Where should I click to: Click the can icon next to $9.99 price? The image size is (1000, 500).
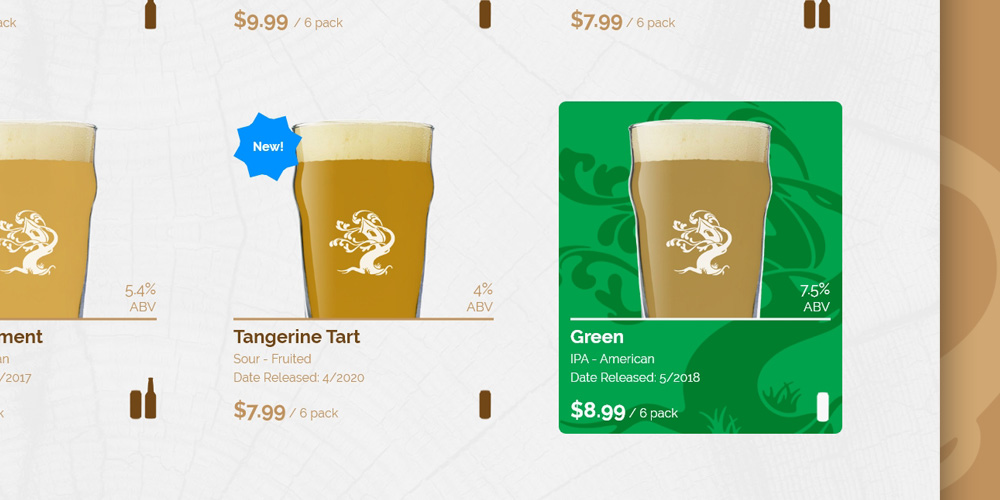pos(485,14)
